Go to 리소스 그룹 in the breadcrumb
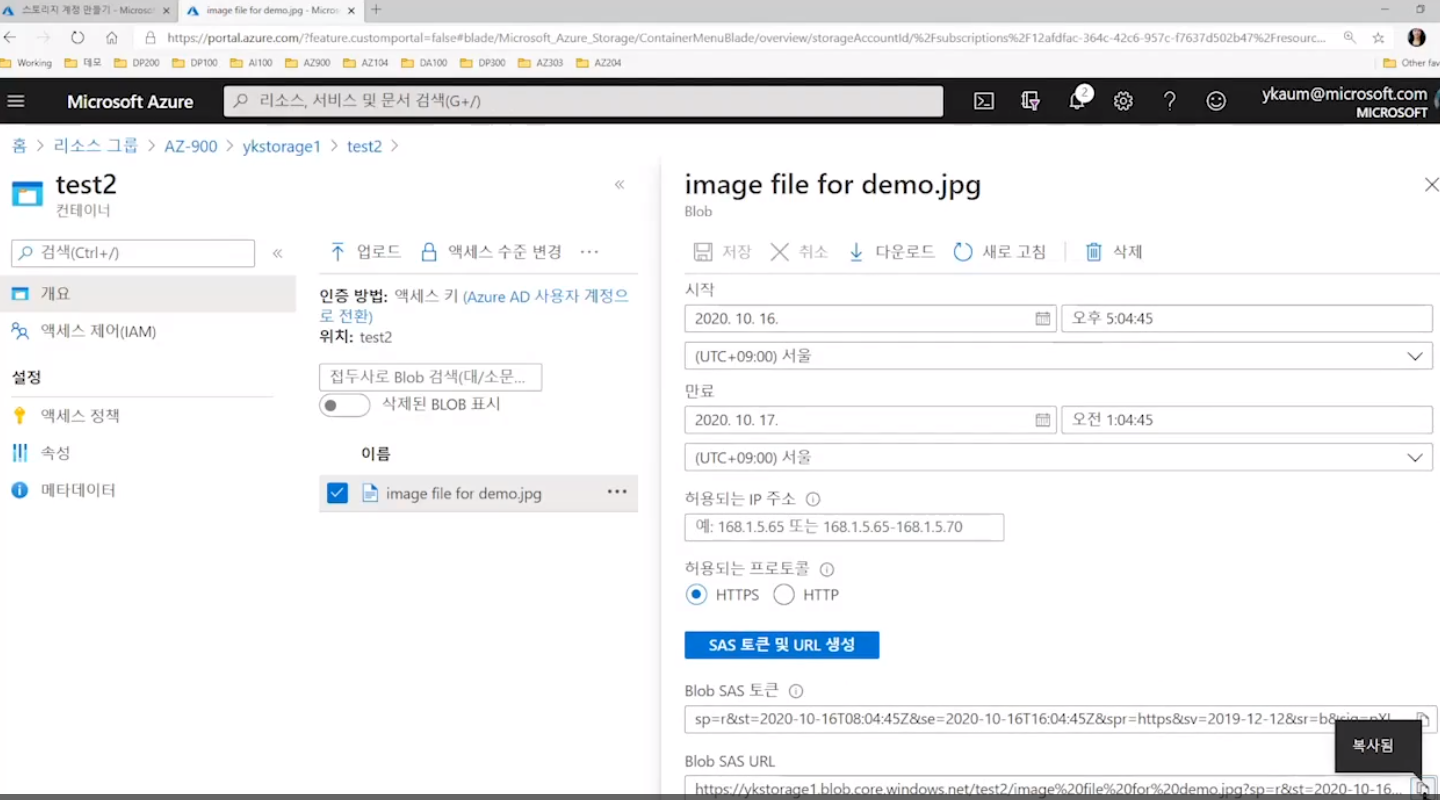1440x800 pixels. [x=95, y=146]
